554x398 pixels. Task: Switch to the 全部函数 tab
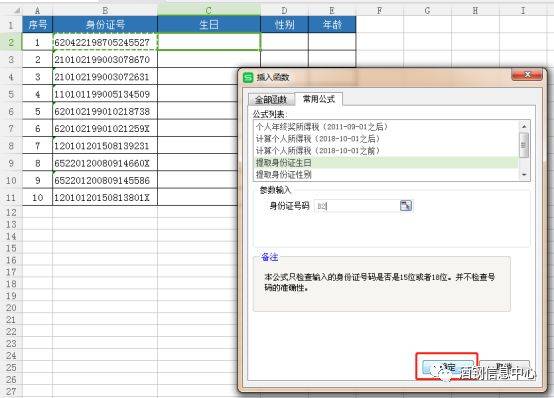click(271, 100)
